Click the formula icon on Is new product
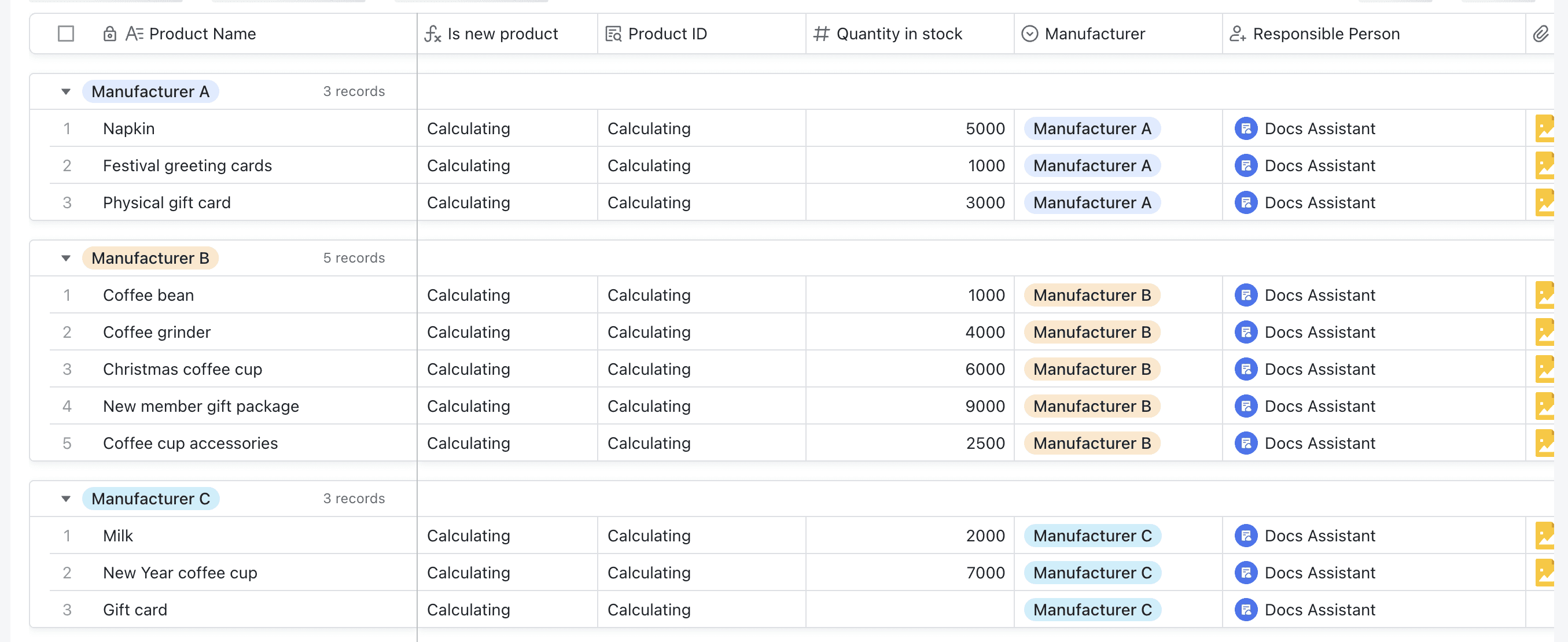 (x=432, y=34)
